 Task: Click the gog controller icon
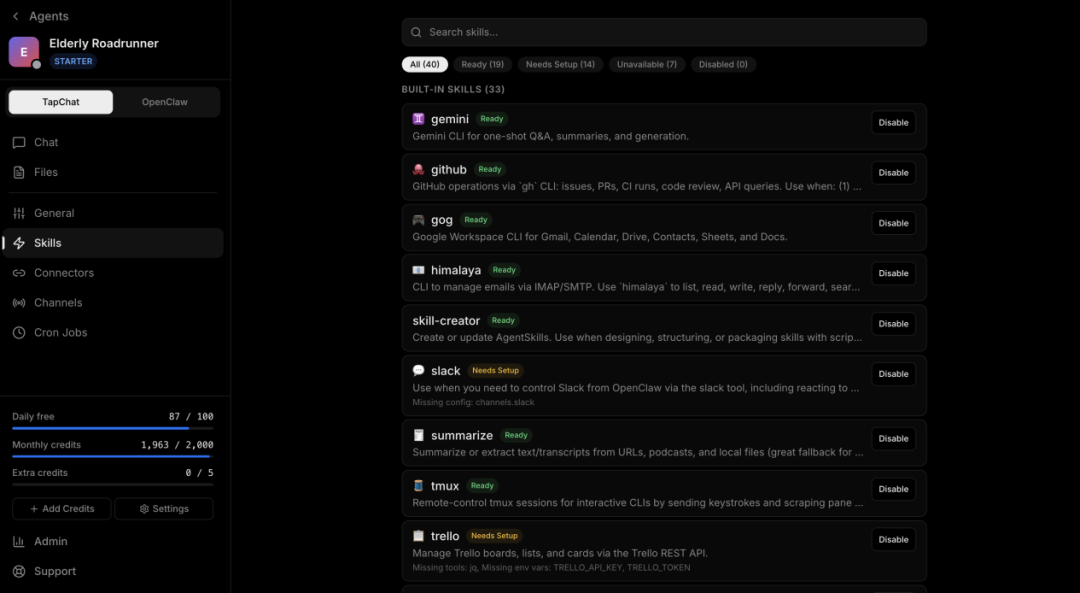point(418,220)
